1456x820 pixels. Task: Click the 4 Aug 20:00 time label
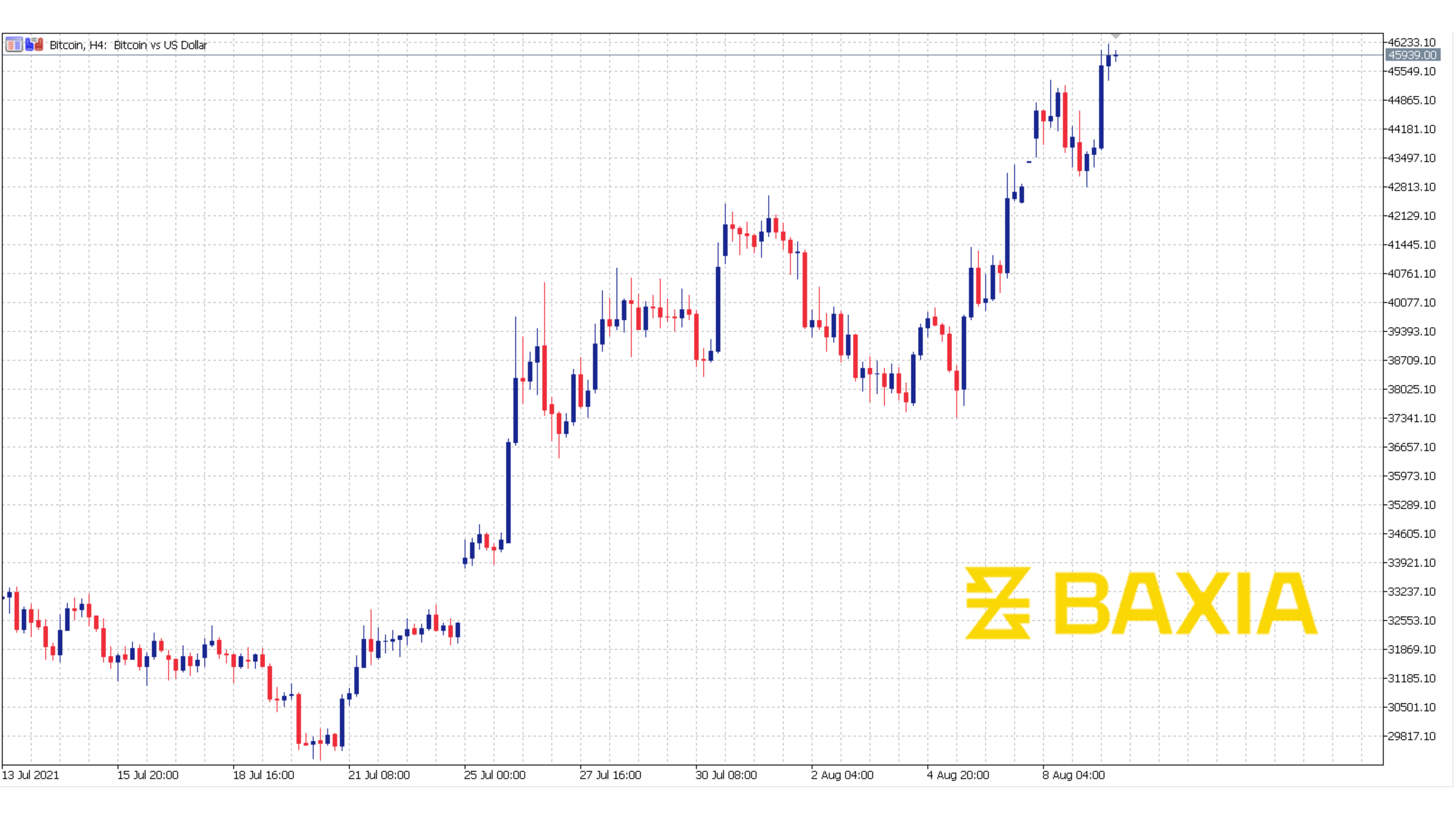957,775
